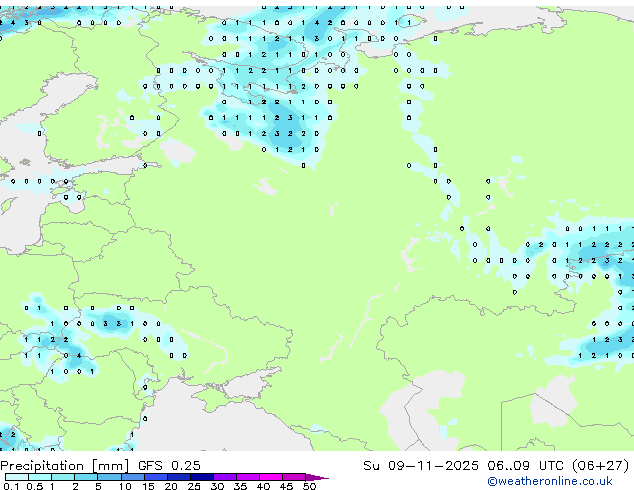Pick the magenta swatch between 40 and 45
This screenshot has height=490, width=634.
pos(271,477)
